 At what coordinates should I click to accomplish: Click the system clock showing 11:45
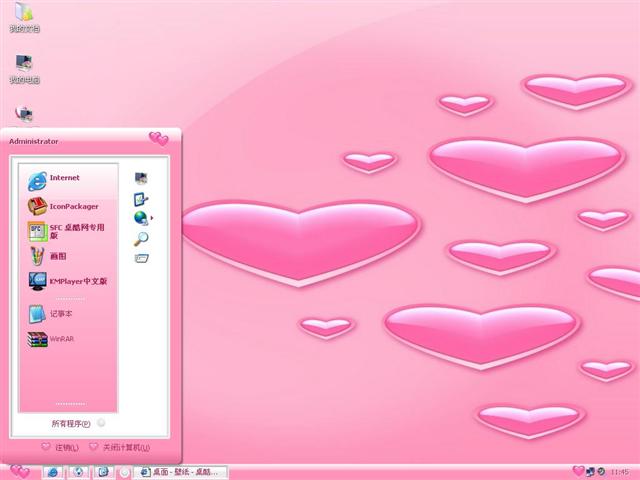[x=619, y=471]
